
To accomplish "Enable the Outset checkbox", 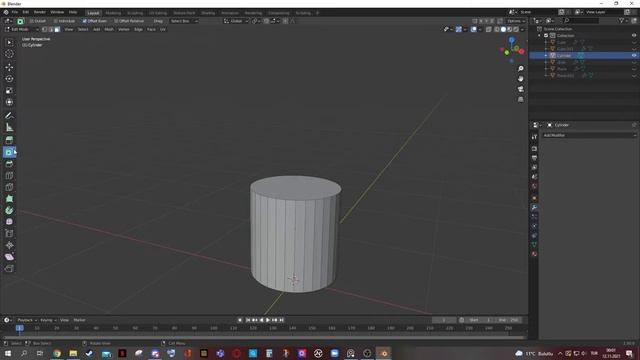I will [31, 21].
